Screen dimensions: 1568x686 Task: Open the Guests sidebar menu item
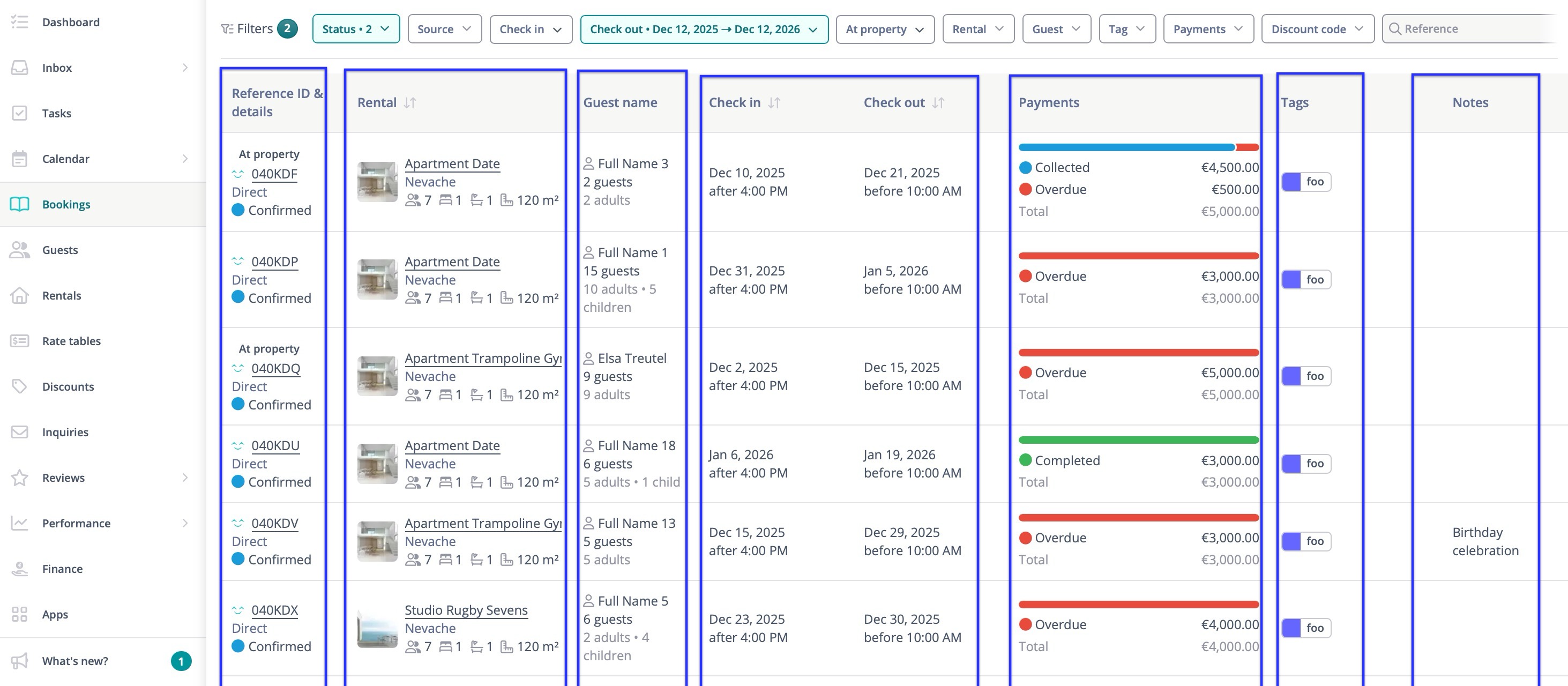point(59,250)
